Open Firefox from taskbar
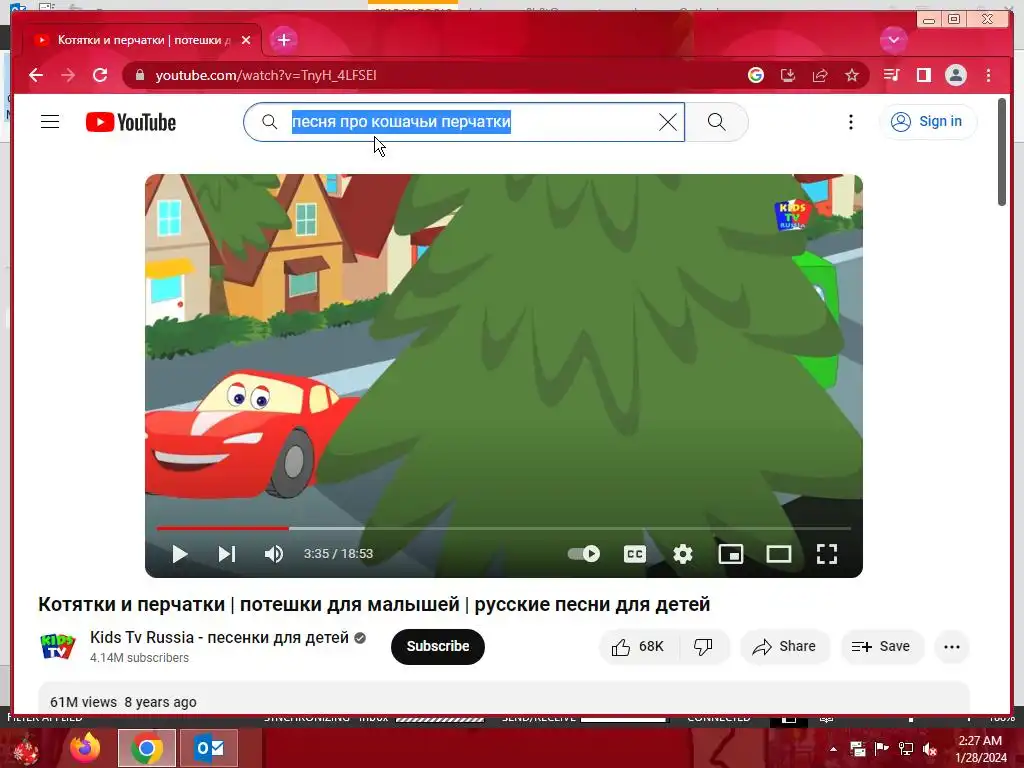This screenshot has height=768, width=1024. 86,748
